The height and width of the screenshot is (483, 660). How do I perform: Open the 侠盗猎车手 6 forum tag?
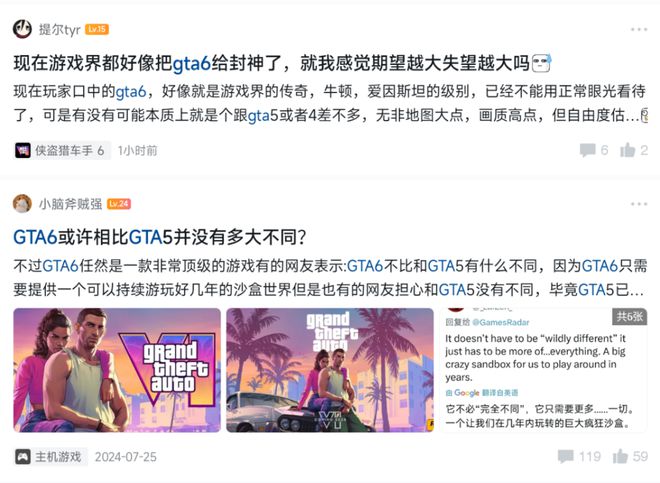coord(62,150)
